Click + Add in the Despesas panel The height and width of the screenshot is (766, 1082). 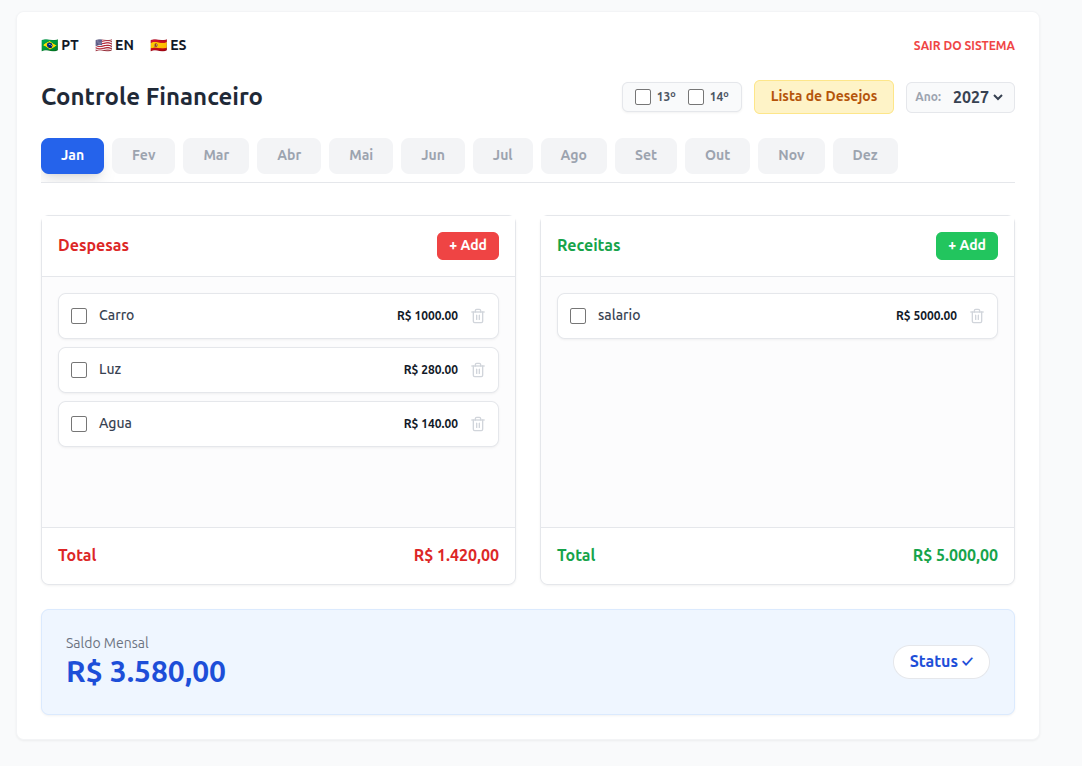[x=468, y=245]
